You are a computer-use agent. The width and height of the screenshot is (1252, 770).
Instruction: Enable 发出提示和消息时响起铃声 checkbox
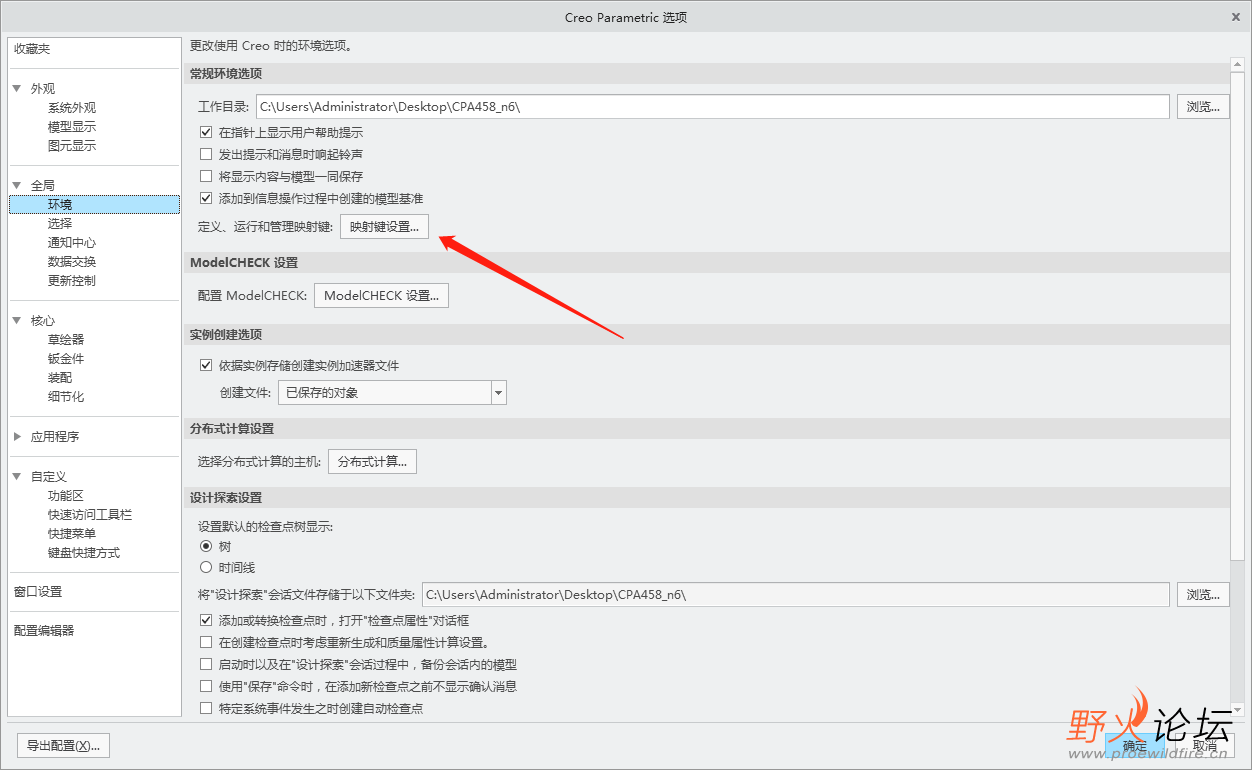point(206,154)
